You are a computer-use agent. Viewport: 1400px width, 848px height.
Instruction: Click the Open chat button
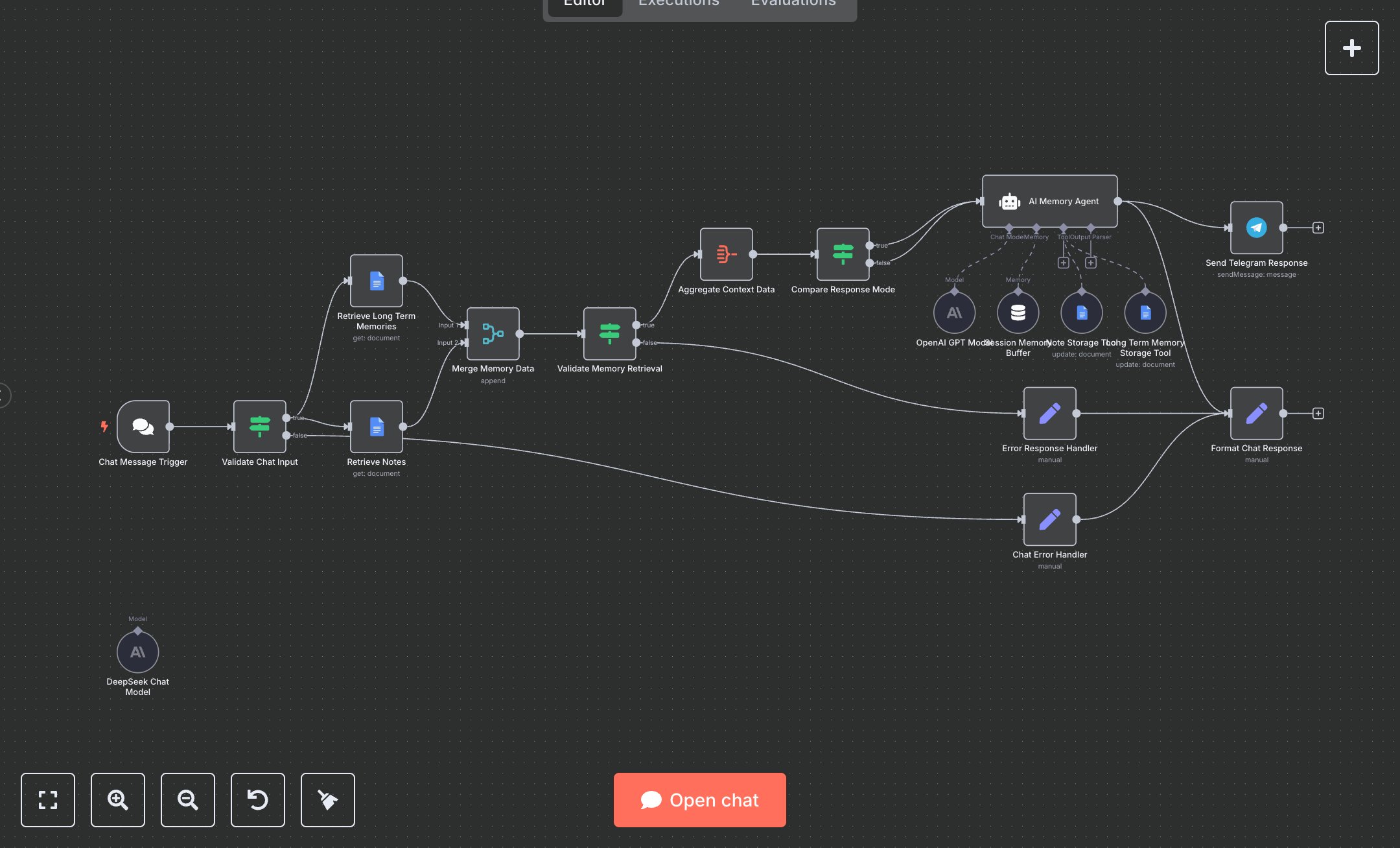[x=700, y=800]
